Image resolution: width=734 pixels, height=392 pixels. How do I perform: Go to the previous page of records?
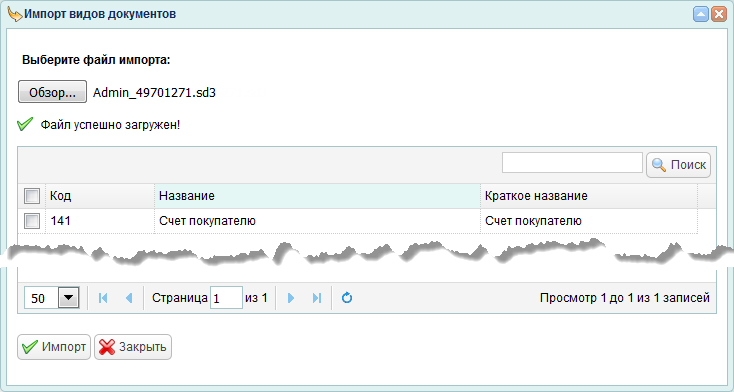pyautogui.click(x=129, y=298)
